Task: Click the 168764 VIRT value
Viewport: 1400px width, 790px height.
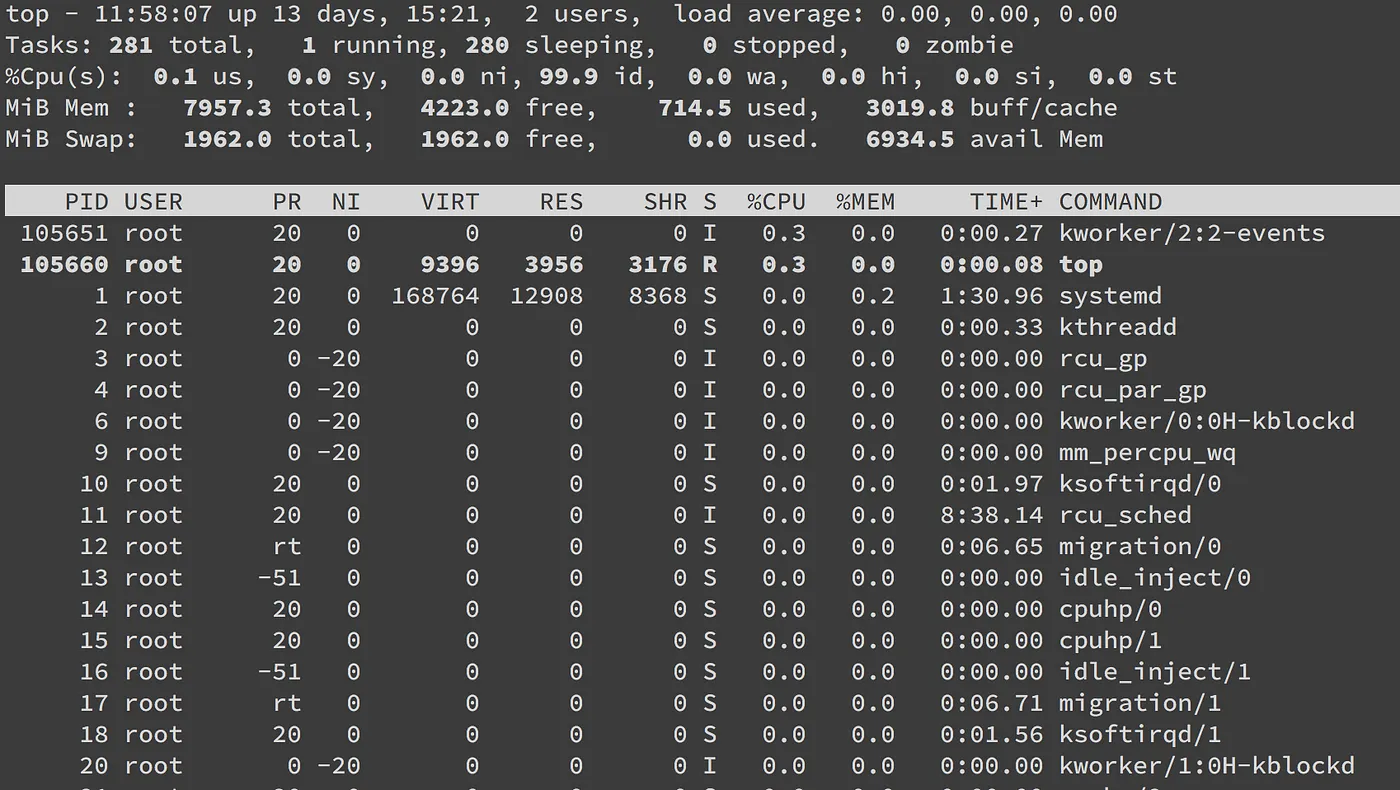Action: (x=435, y=296)
